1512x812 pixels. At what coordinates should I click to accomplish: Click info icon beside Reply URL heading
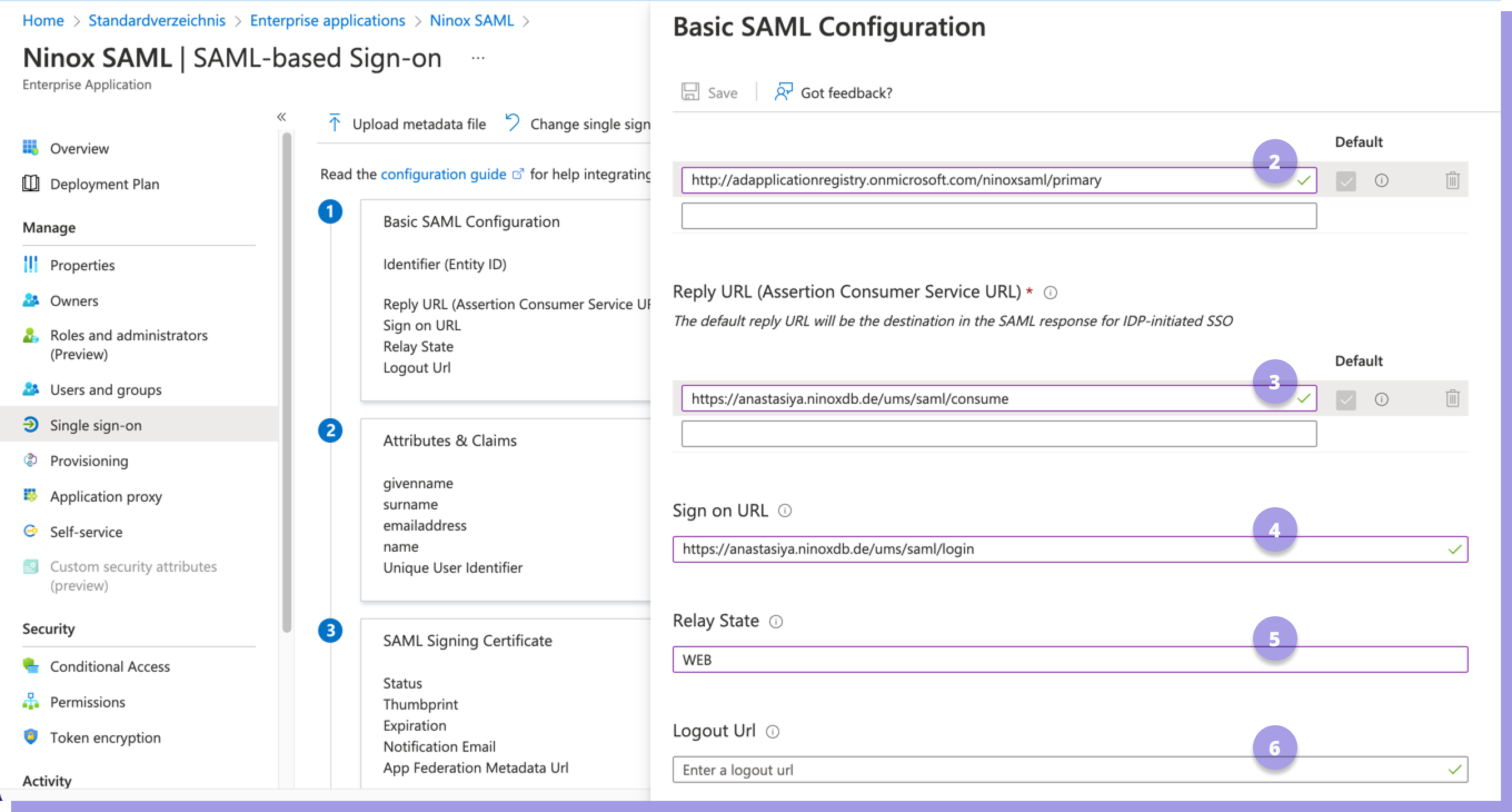pos(1050,293)
